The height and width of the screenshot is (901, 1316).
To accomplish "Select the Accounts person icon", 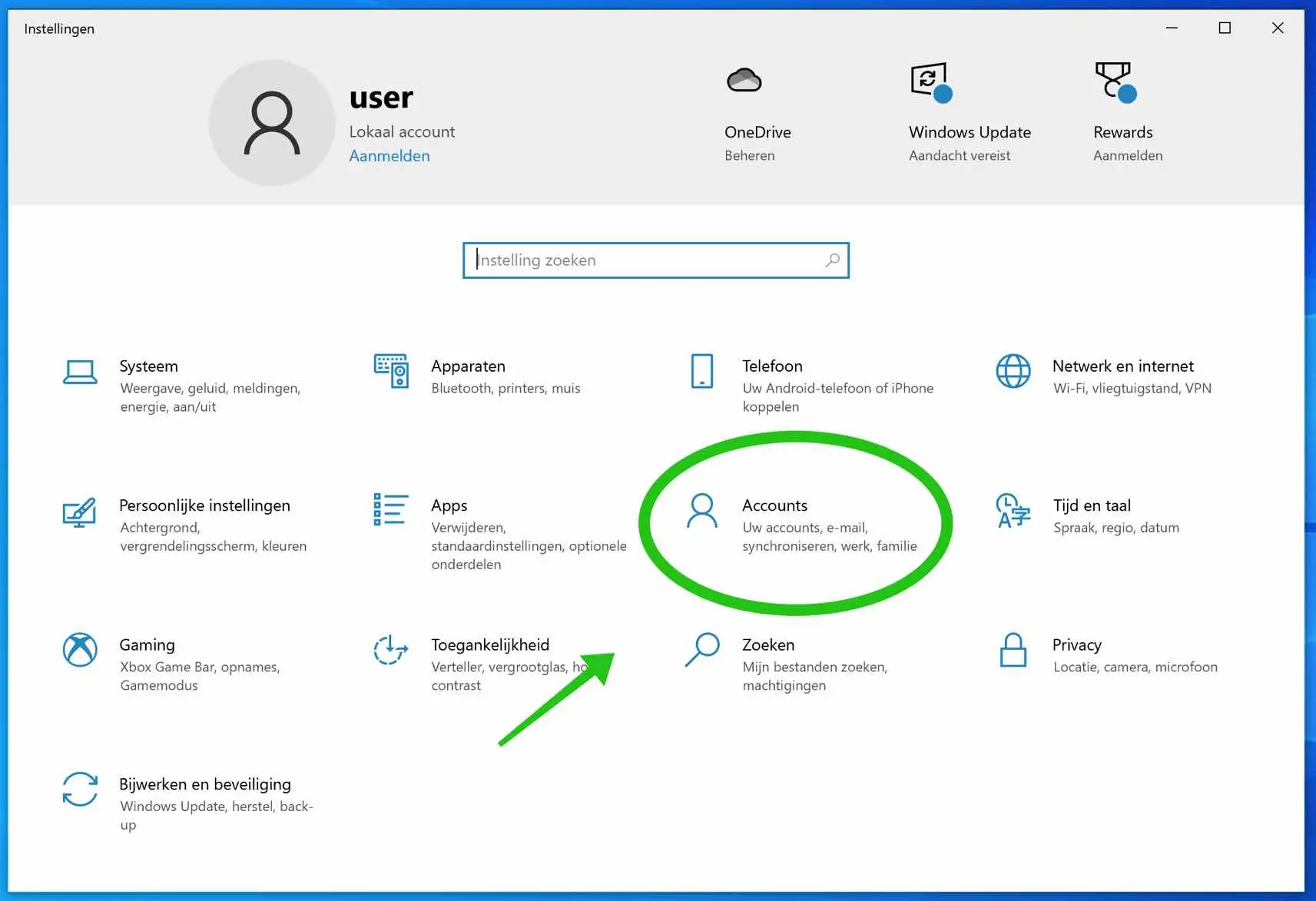I will tap(701, 511).
